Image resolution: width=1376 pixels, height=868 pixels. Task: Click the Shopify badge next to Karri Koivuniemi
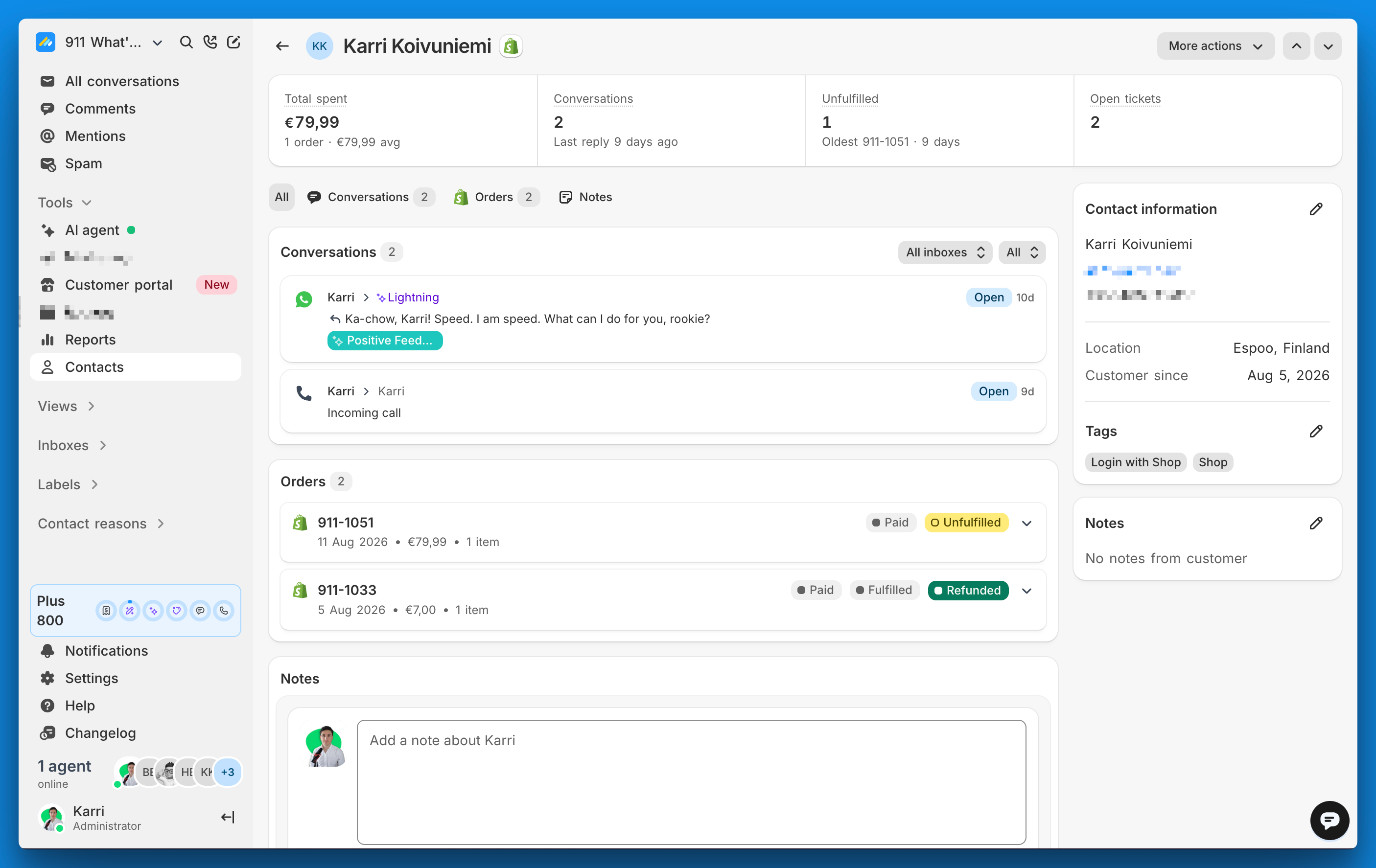511,46
